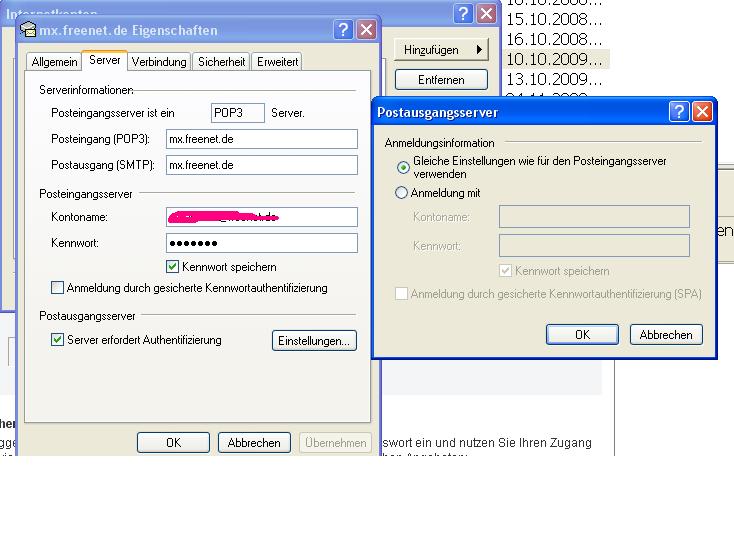Toggle Kennwort speichern in Postausgangsserver dialog

505,271
